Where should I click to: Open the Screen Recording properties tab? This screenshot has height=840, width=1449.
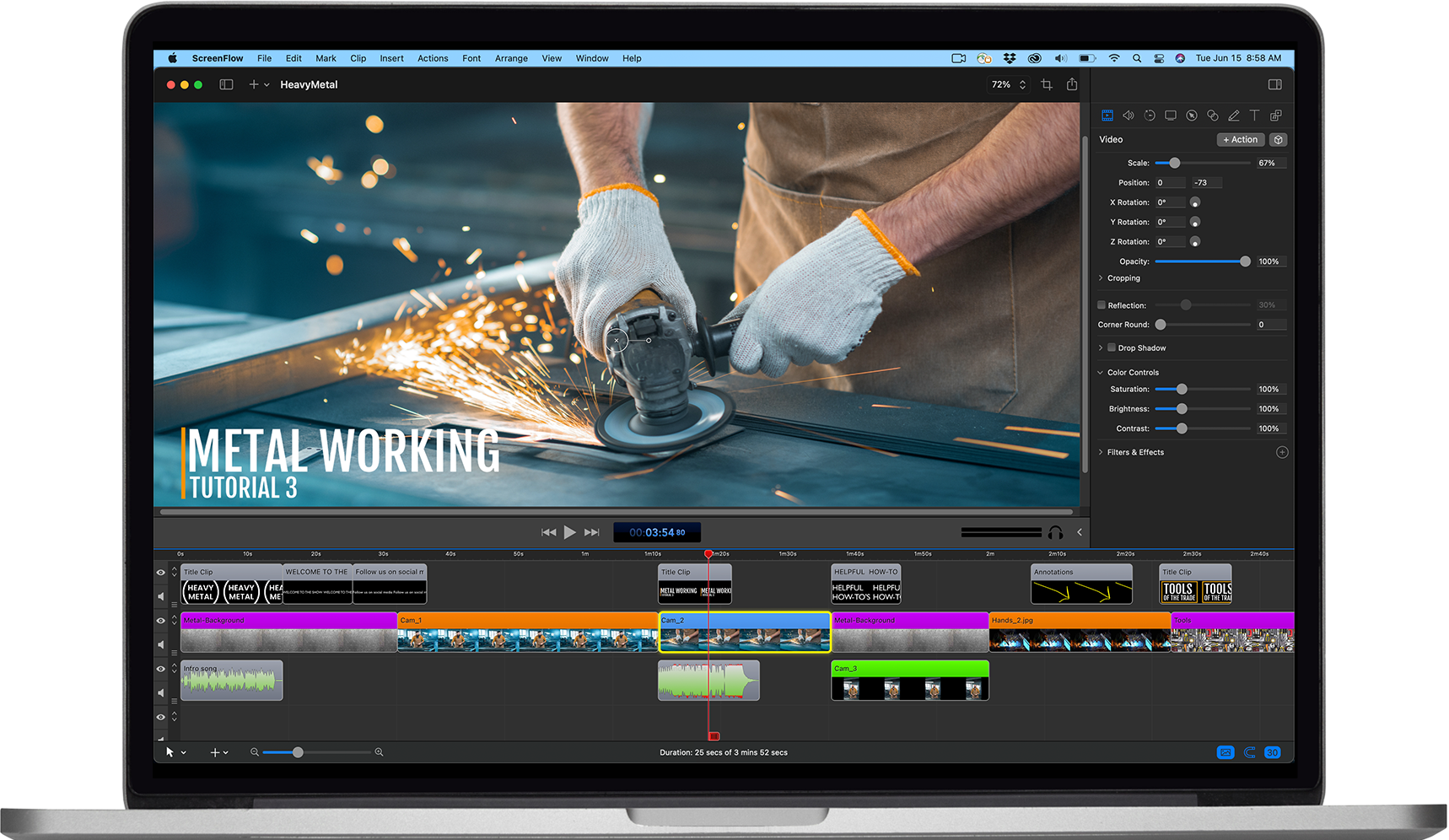(x=1170, y=116)
